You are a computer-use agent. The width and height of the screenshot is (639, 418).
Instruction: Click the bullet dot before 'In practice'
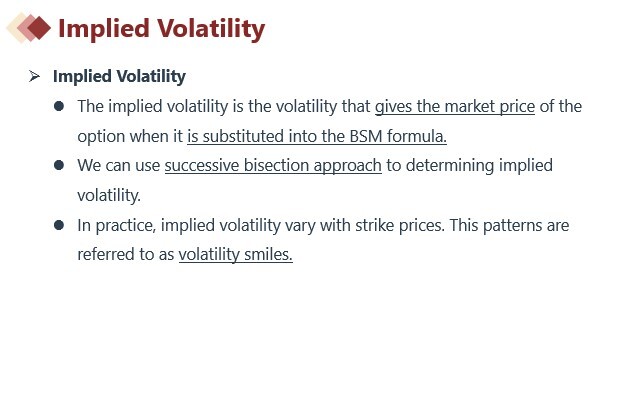tap(59, 225)
